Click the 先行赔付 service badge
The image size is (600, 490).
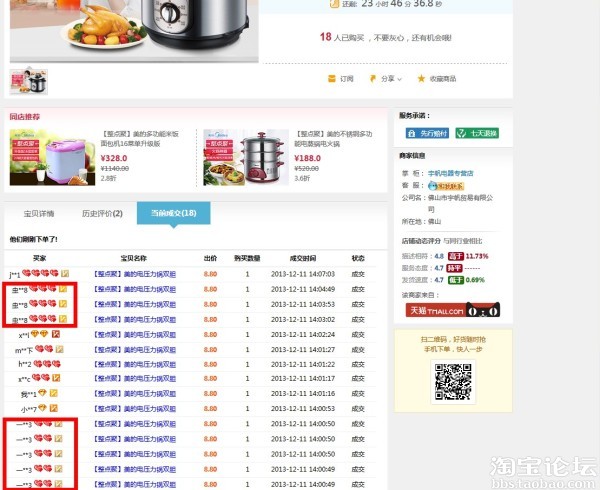pos(427,133)
